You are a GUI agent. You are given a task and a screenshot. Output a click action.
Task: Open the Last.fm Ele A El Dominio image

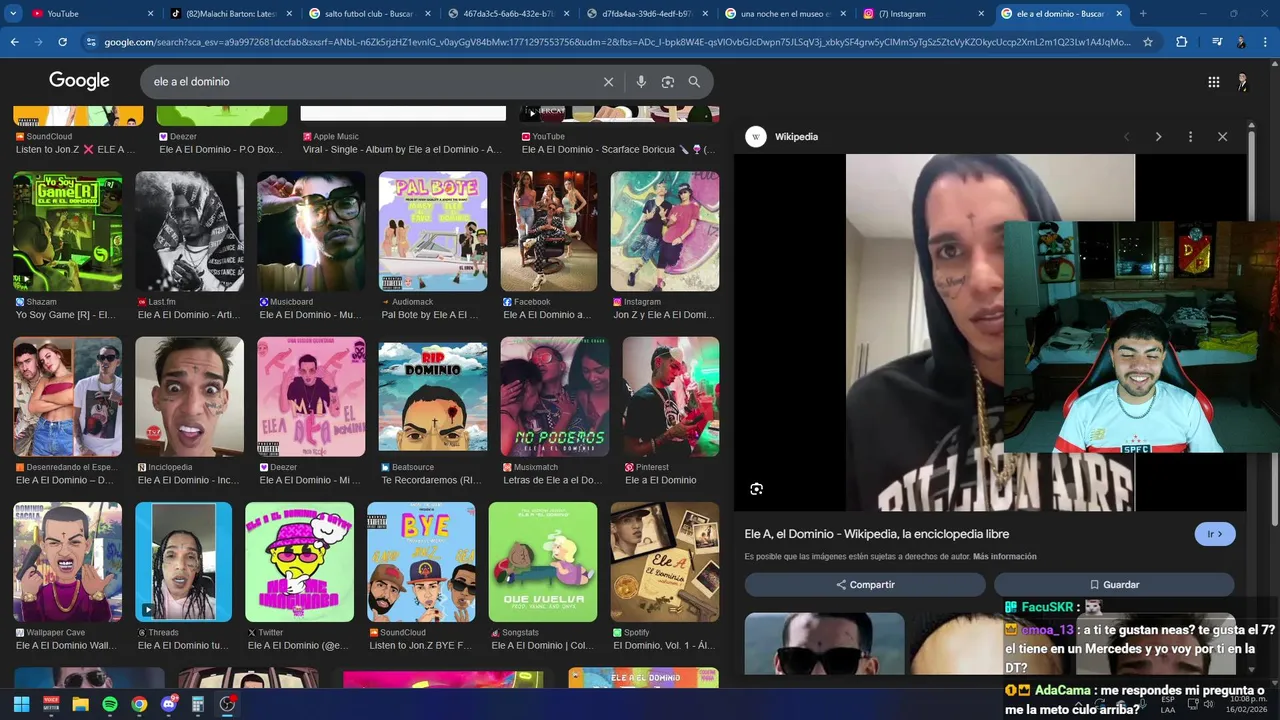(x=189, y=232)
